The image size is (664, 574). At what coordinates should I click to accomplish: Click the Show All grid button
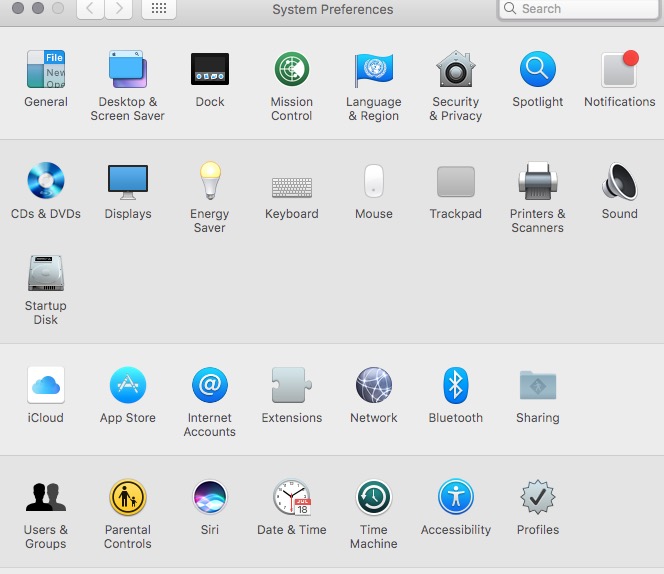point(159,8)
